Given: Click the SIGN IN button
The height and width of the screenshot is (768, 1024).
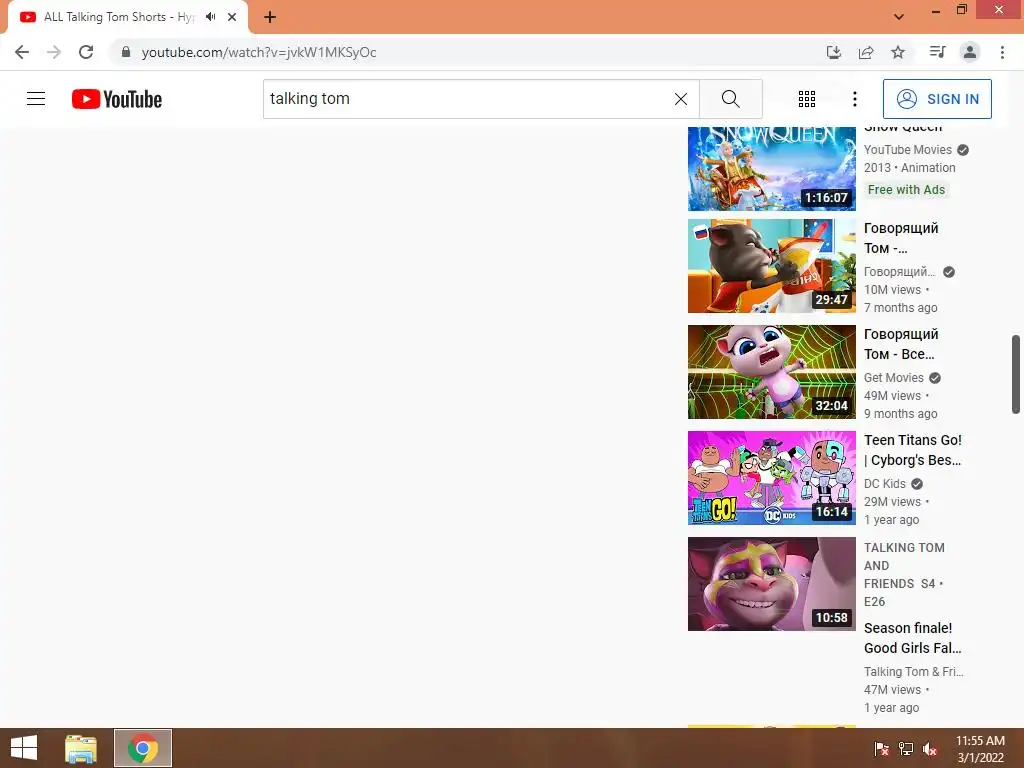Looking at the screenshot, I should pos(936,99).
